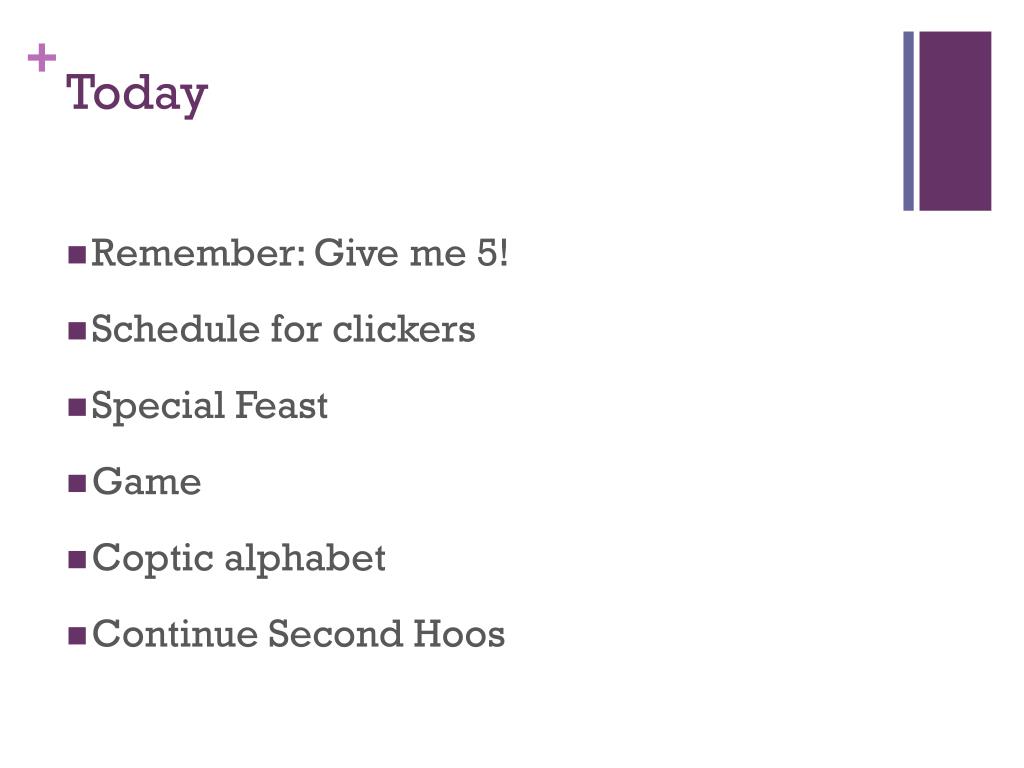Select the 'Schedule for clickers' text

[283, 328]
